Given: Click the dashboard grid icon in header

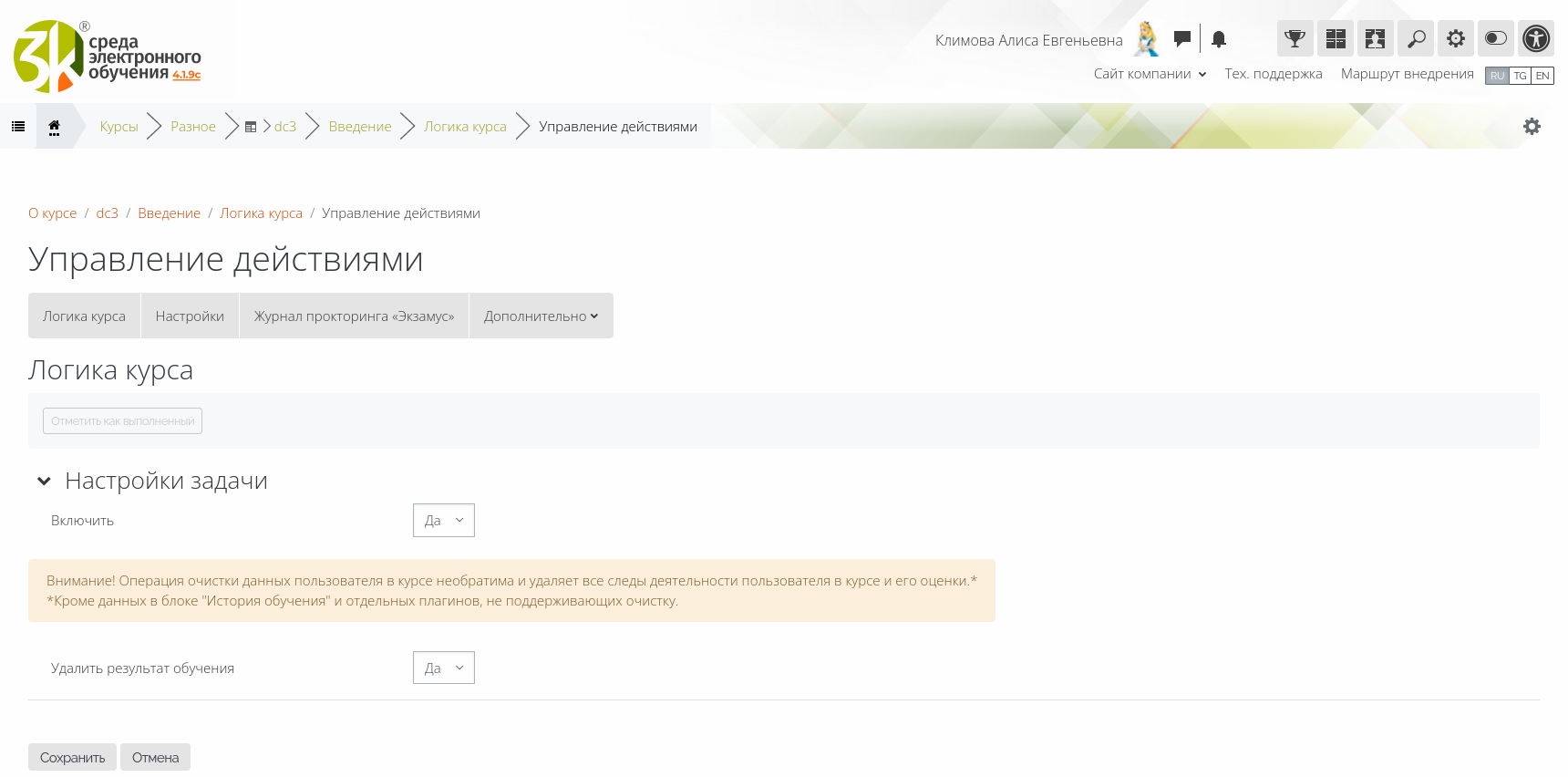Looking at the screenshot, I should pyautogui.click(x=1335, y=38).
